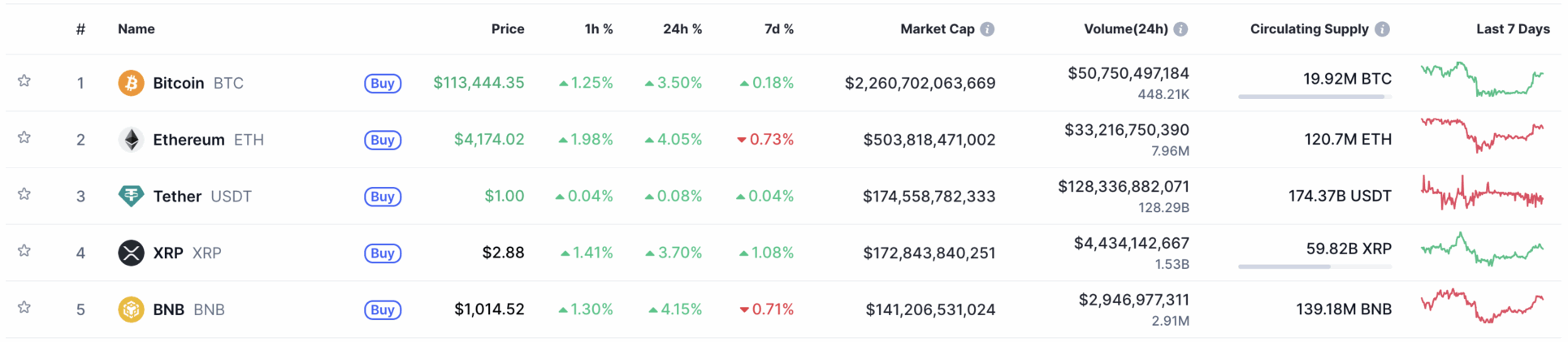
Task: Favorite XRP using its star
Action: click(24, 250)
